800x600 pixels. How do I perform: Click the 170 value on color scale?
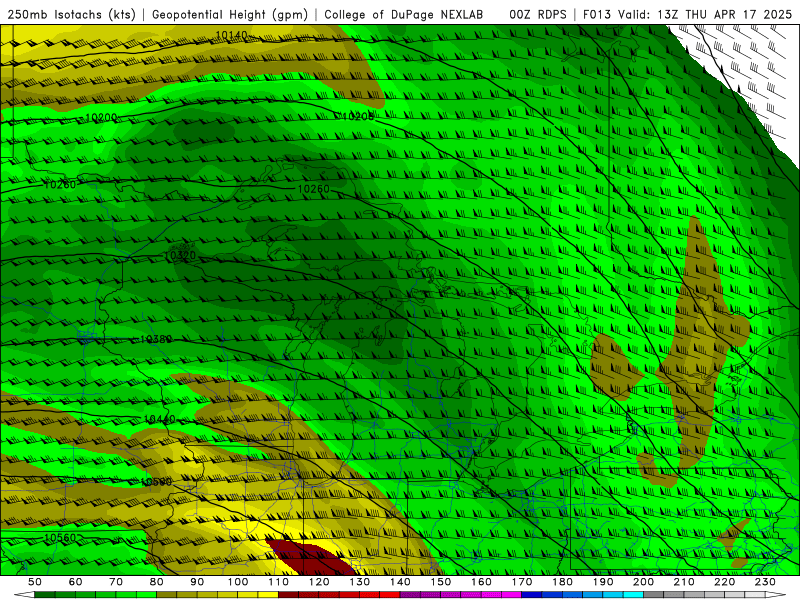pyautogui.click(x=522, y=582)
